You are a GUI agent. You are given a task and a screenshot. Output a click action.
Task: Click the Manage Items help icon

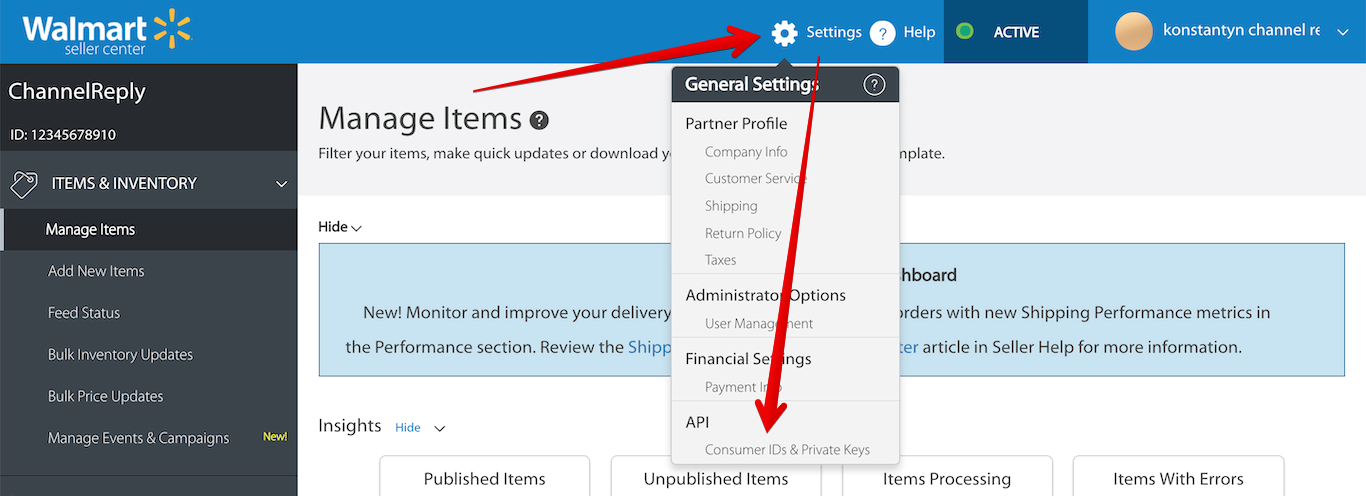[x=539, y=121]
